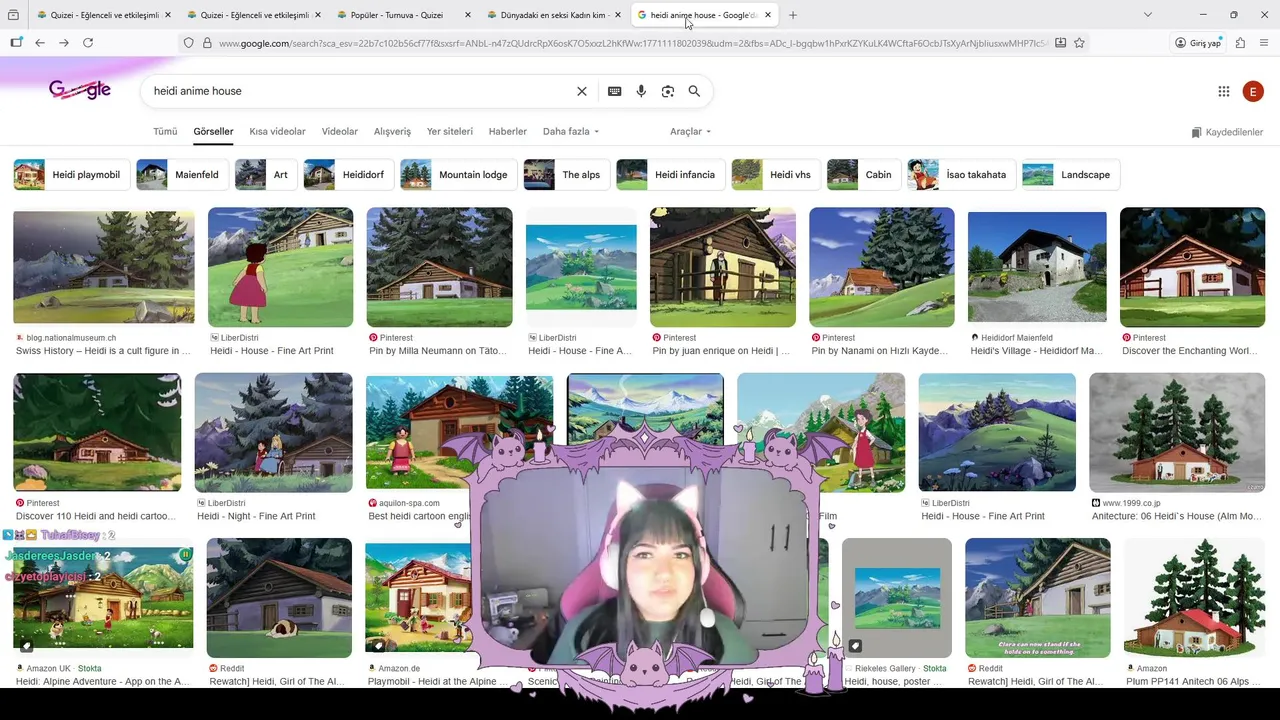
Task: Click the search text field
Action: point(360,91)
